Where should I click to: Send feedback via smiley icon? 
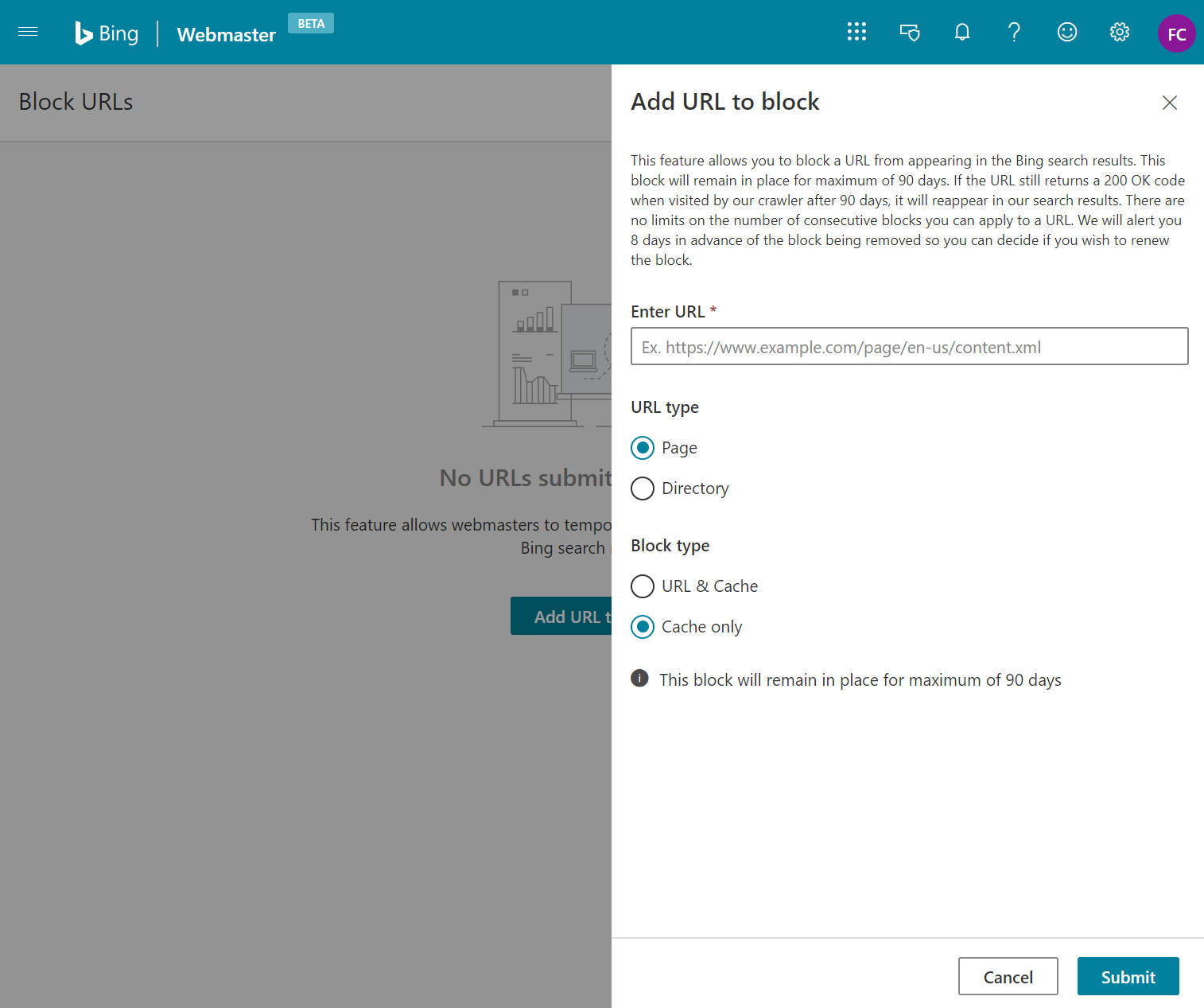click(x=1066, y=32)
